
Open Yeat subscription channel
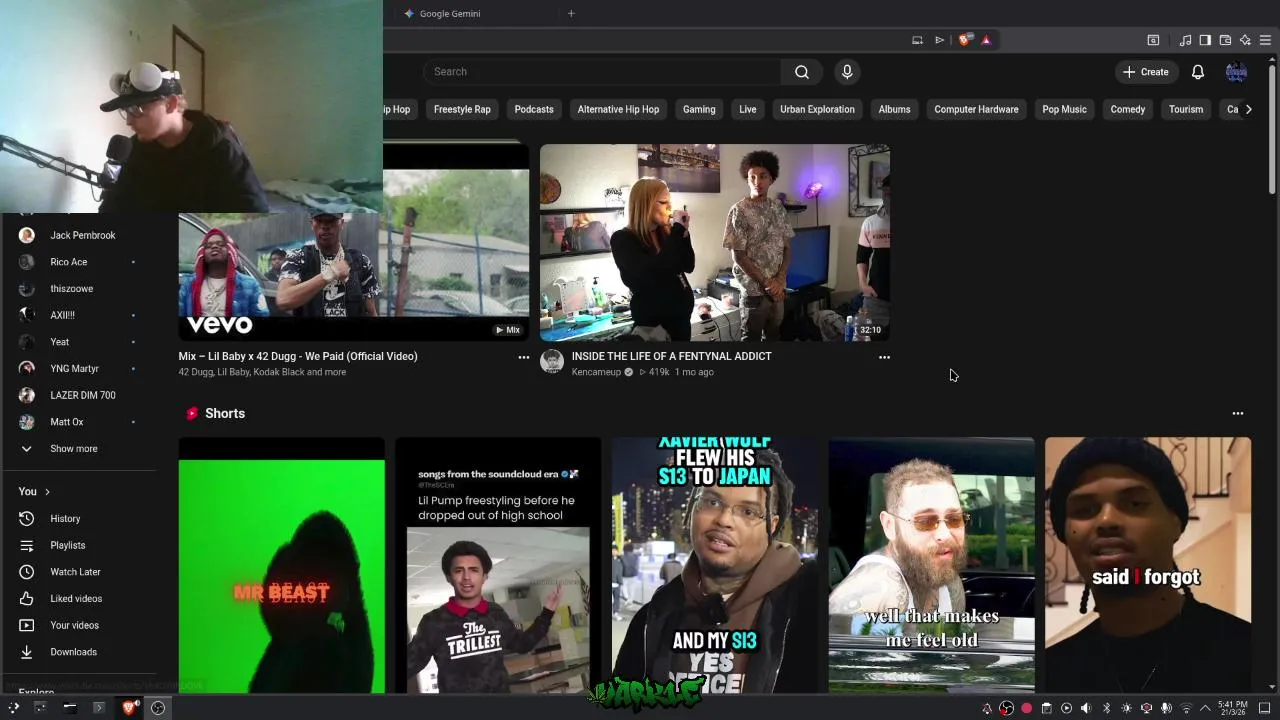[x=79, y=342]
